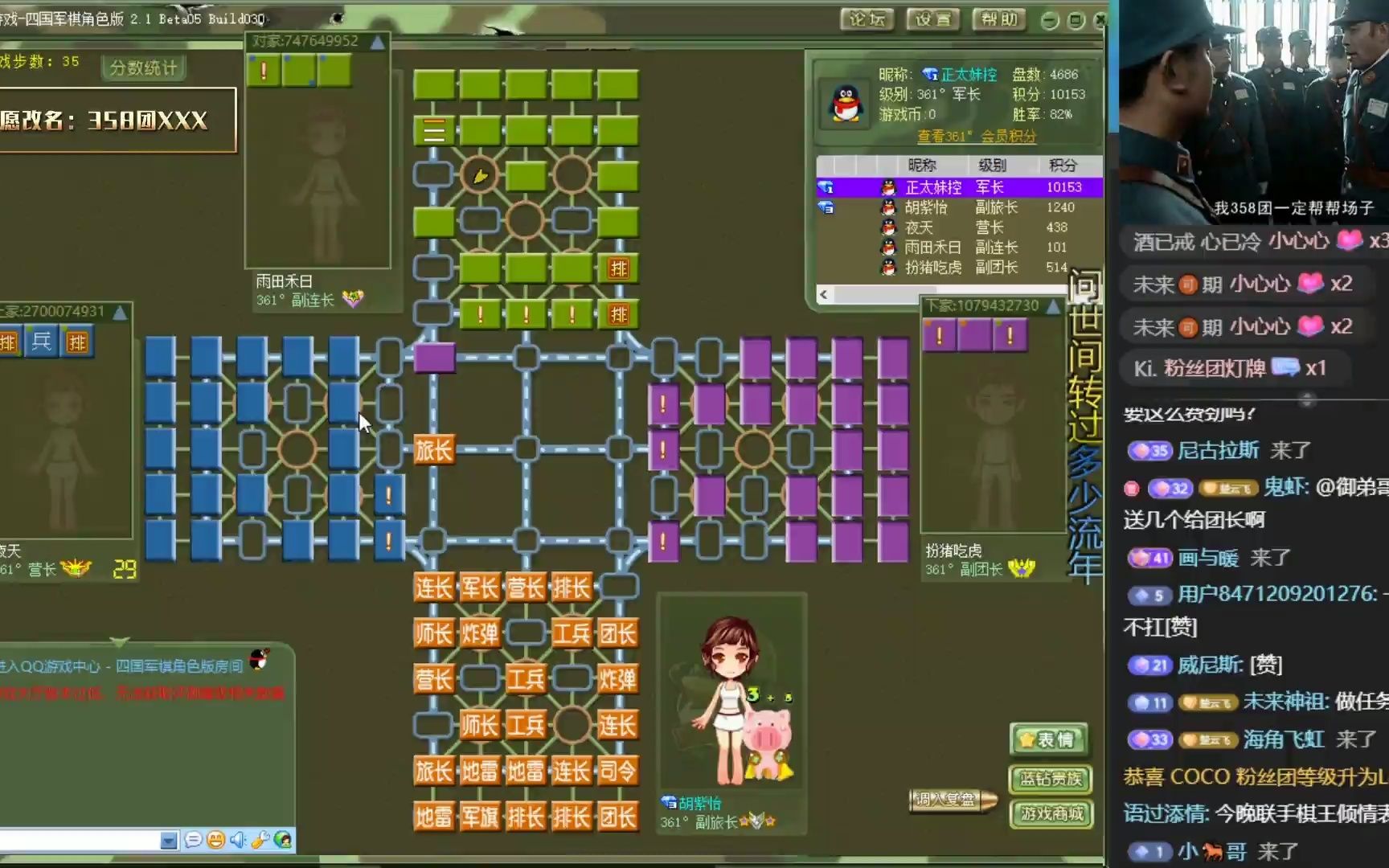Select the orange 司令 piece

617,772
